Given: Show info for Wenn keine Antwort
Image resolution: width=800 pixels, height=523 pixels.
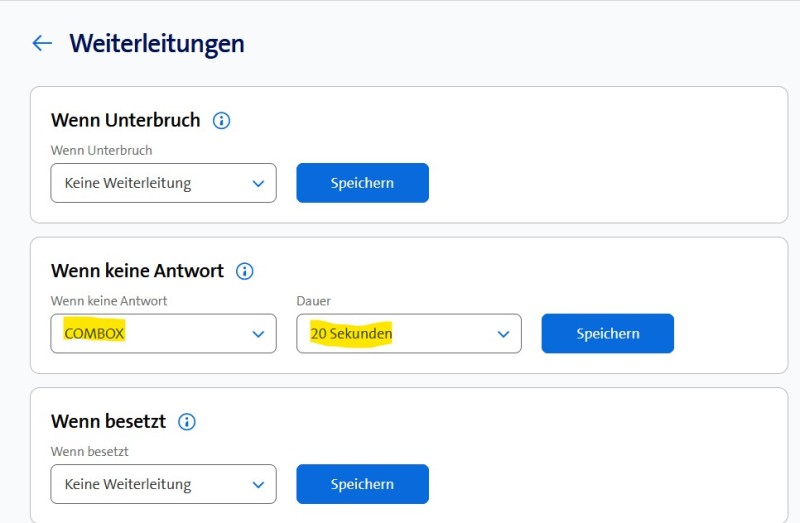Looking at the screenshot, I should coord(245,271).
